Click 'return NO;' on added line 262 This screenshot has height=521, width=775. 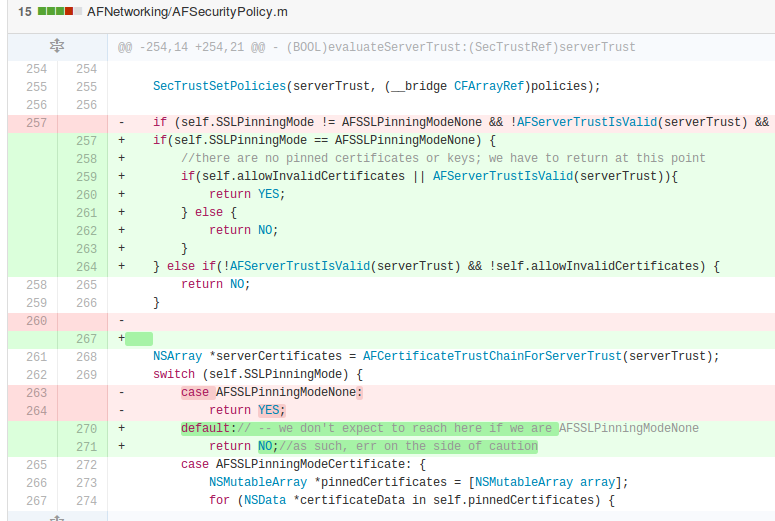(x=244, y=230)
